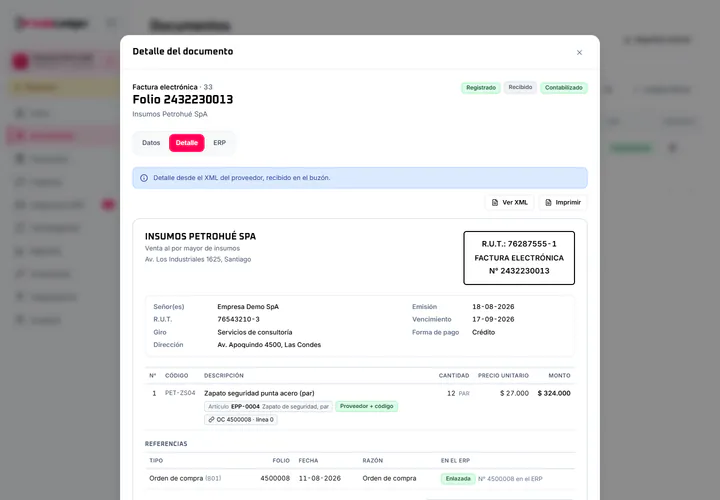The width and height of the screenshot is (720, 500).
Task: Click the Imprimir button
Action: [x=563, y=202]
